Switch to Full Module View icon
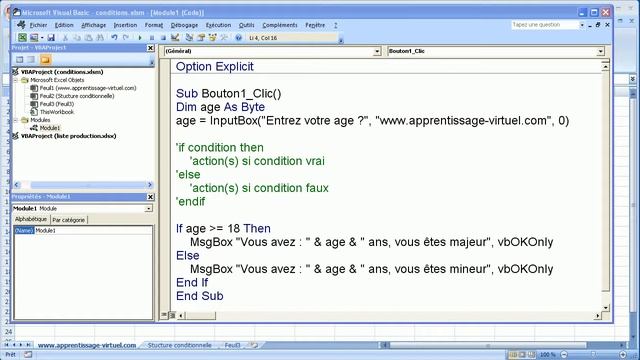Screen dimensions: 640x360 [172, 315]
